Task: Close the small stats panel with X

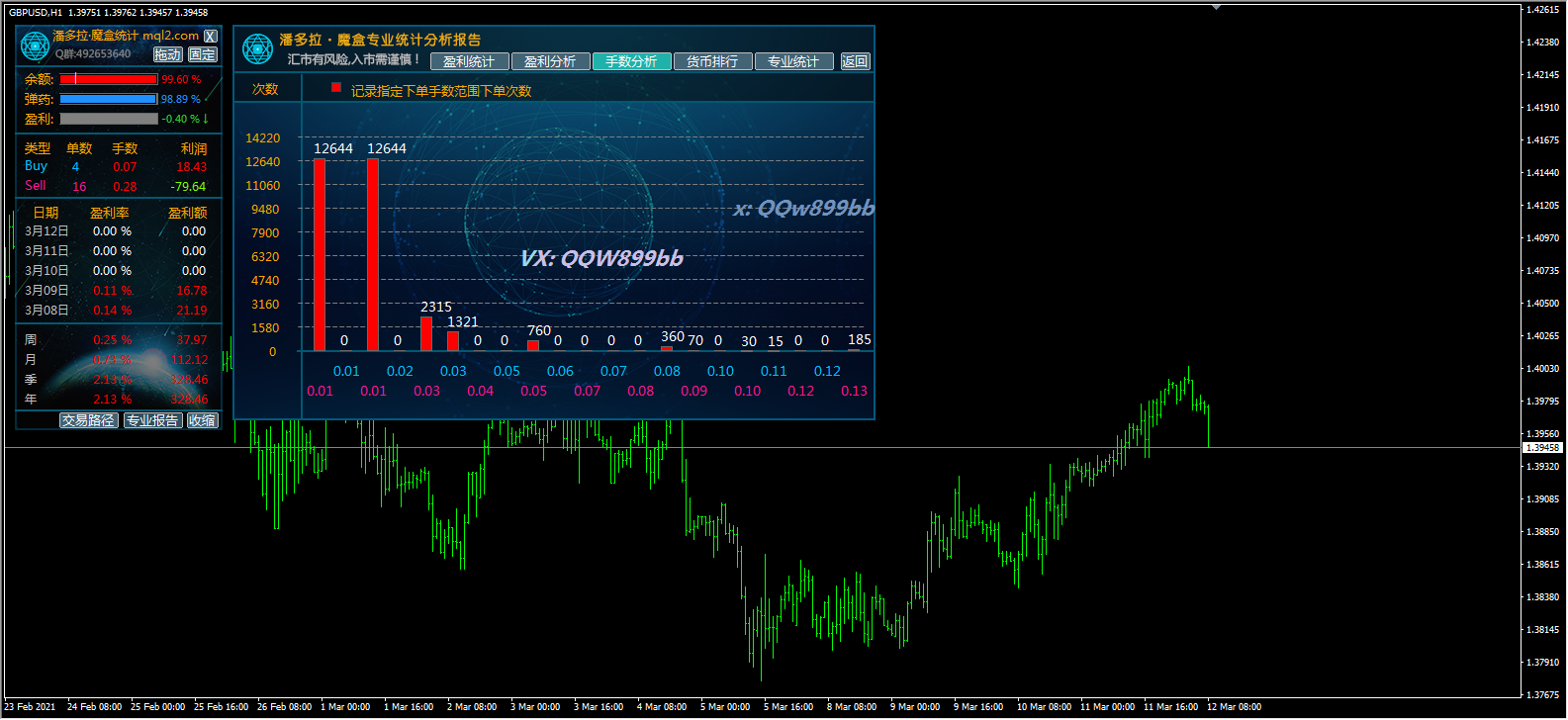Action: 210,37
